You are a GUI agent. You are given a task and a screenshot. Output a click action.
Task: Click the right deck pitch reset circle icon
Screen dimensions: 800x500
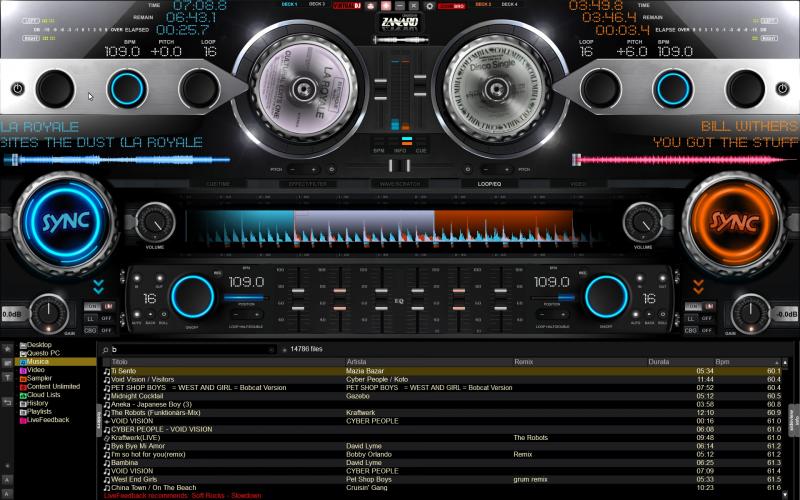click(467, 169)
